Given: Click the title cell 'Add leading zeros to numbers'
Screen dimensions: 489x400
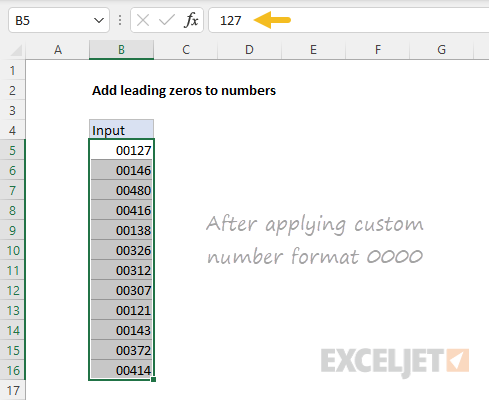Looking at the screenshot, I should [184, 91].
